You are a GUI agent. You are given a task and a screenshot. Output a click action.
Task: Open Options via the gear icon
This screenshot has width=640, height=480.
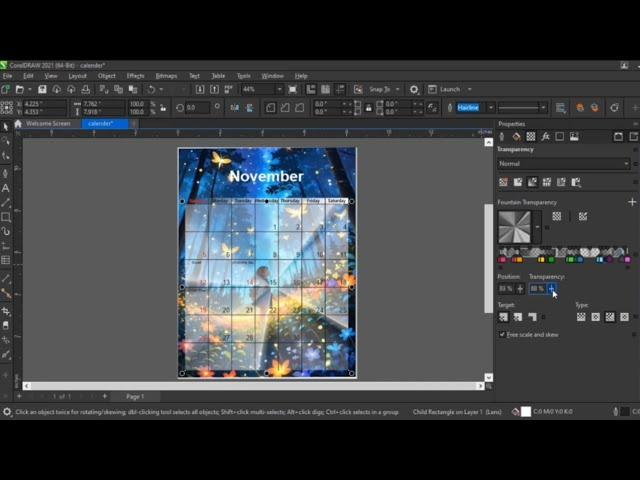pyautogui.click(x=414, y=89)
